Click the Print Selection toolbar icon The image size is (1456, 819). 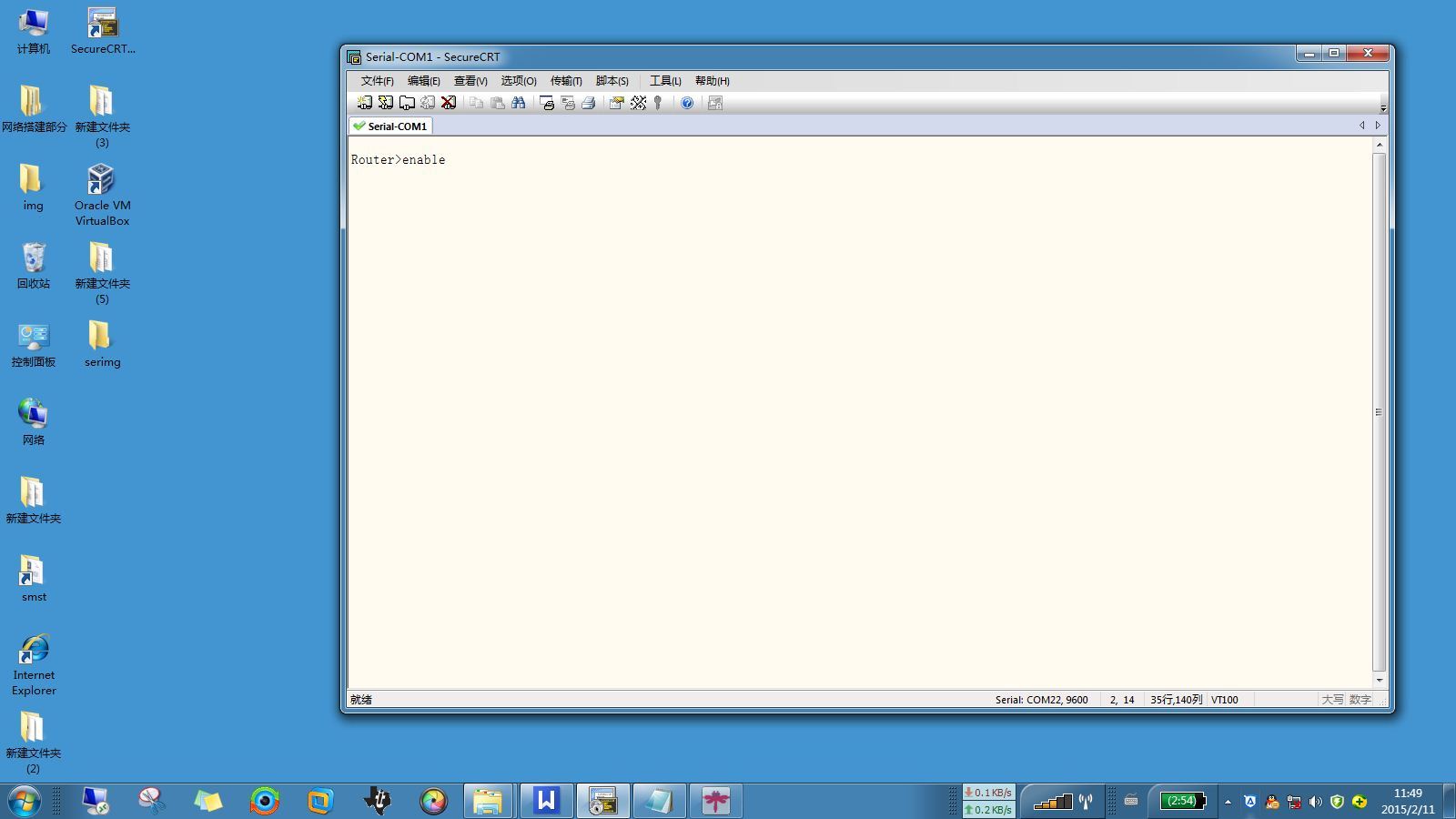(568, 103)
